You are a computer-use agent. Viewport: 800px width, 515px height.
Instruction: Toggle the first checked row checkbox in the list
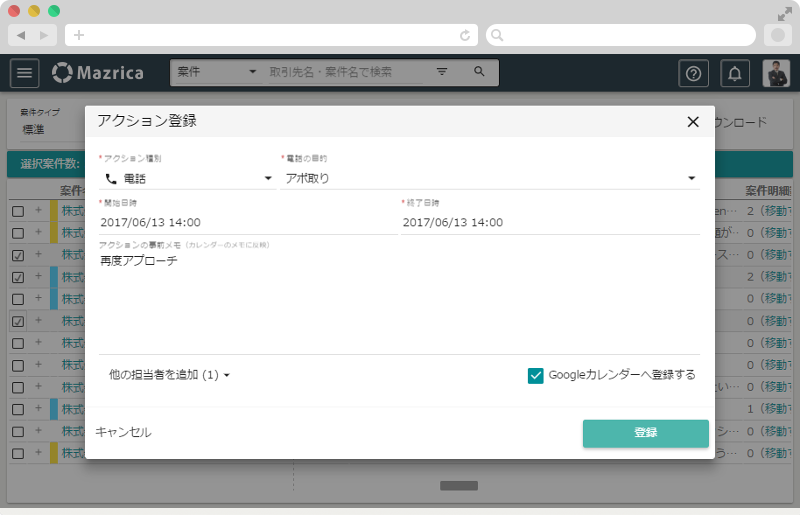point(18,255)
